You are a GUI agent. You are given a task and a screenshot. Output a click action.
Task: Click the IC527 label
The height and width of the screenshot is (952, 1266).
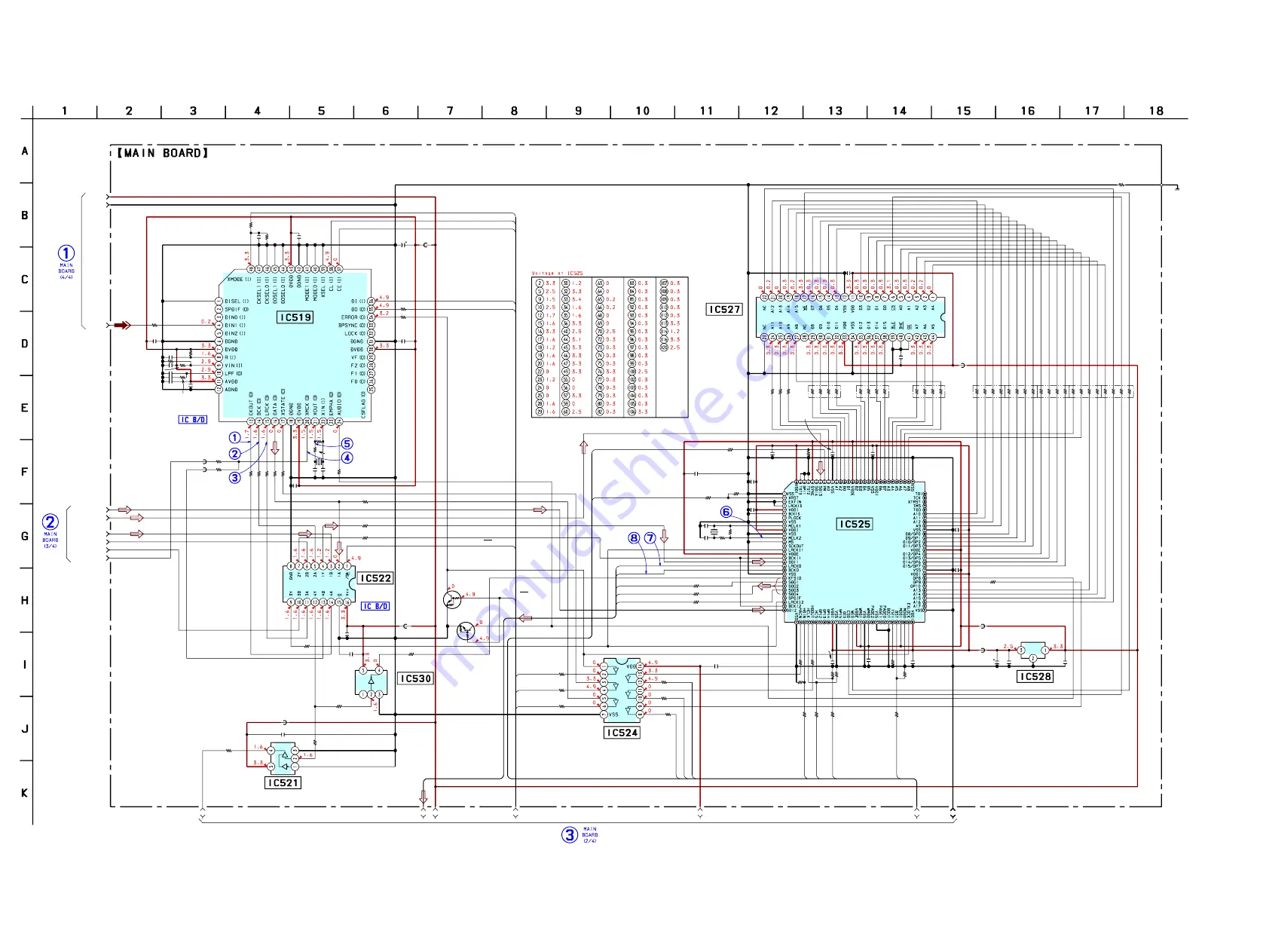click(725, 309)
